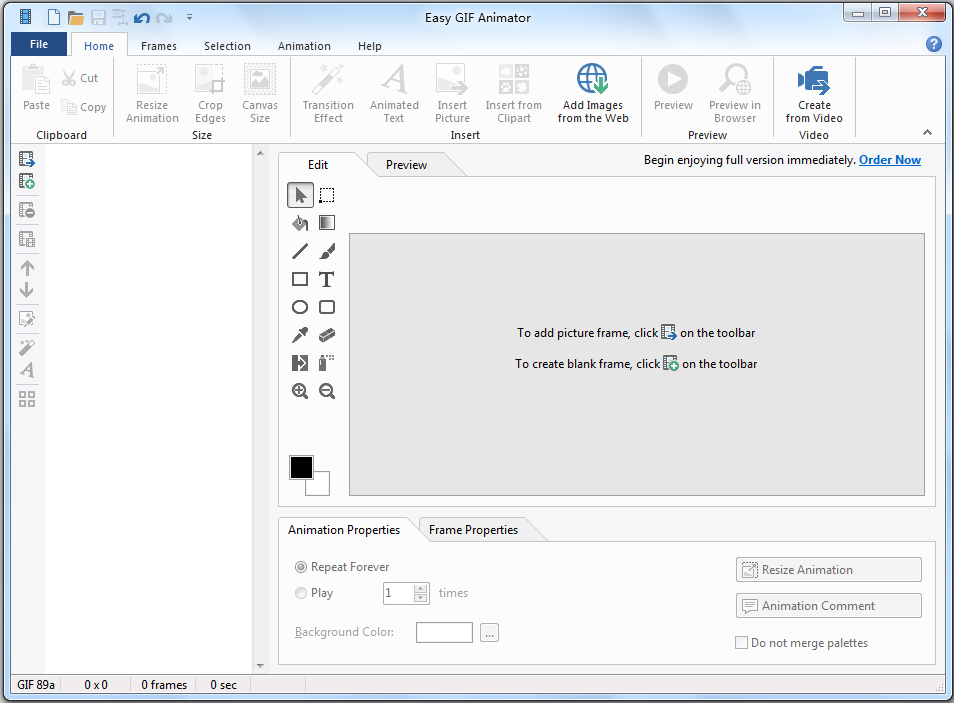The height and width of the screenshot is (703, 954).
Task: Select the paintbrush tool
Action: [x=327, y=251]
